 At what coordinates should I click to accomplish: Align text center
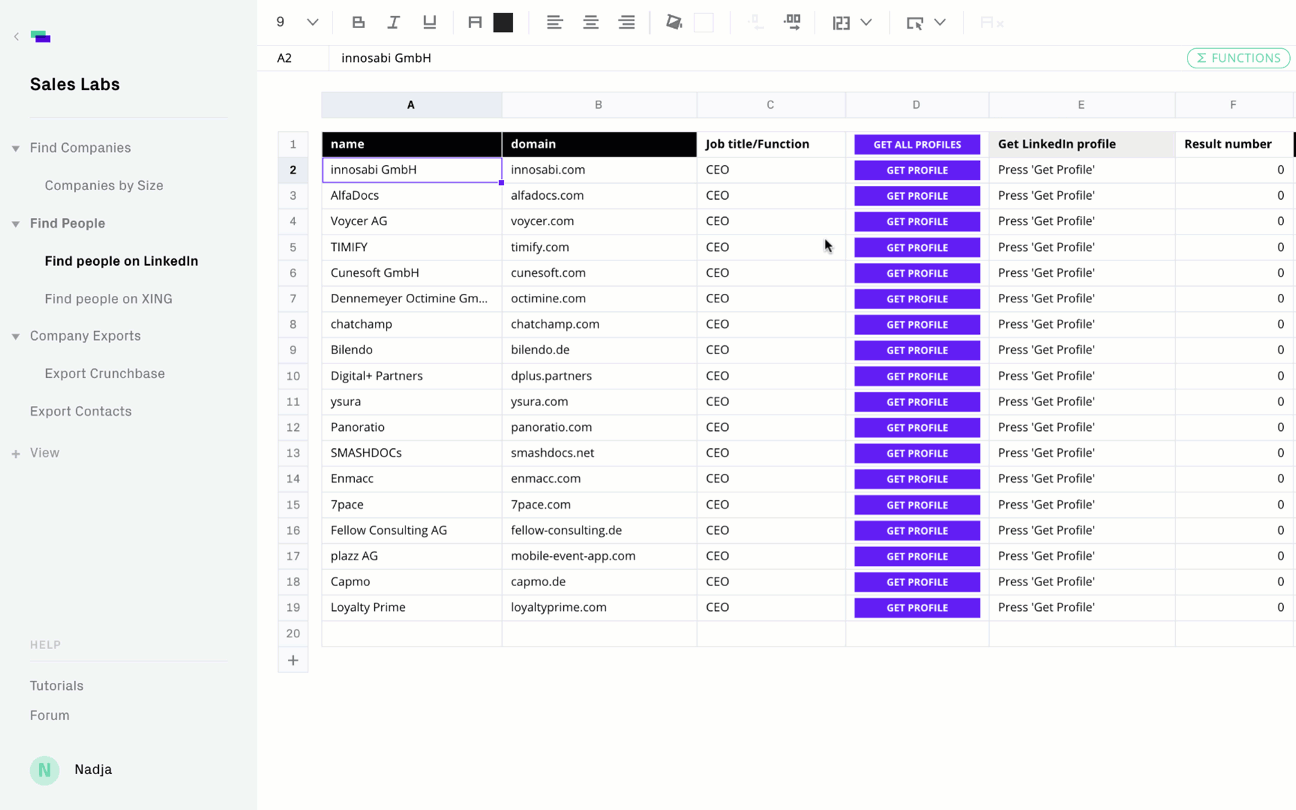tap(591, 22)
